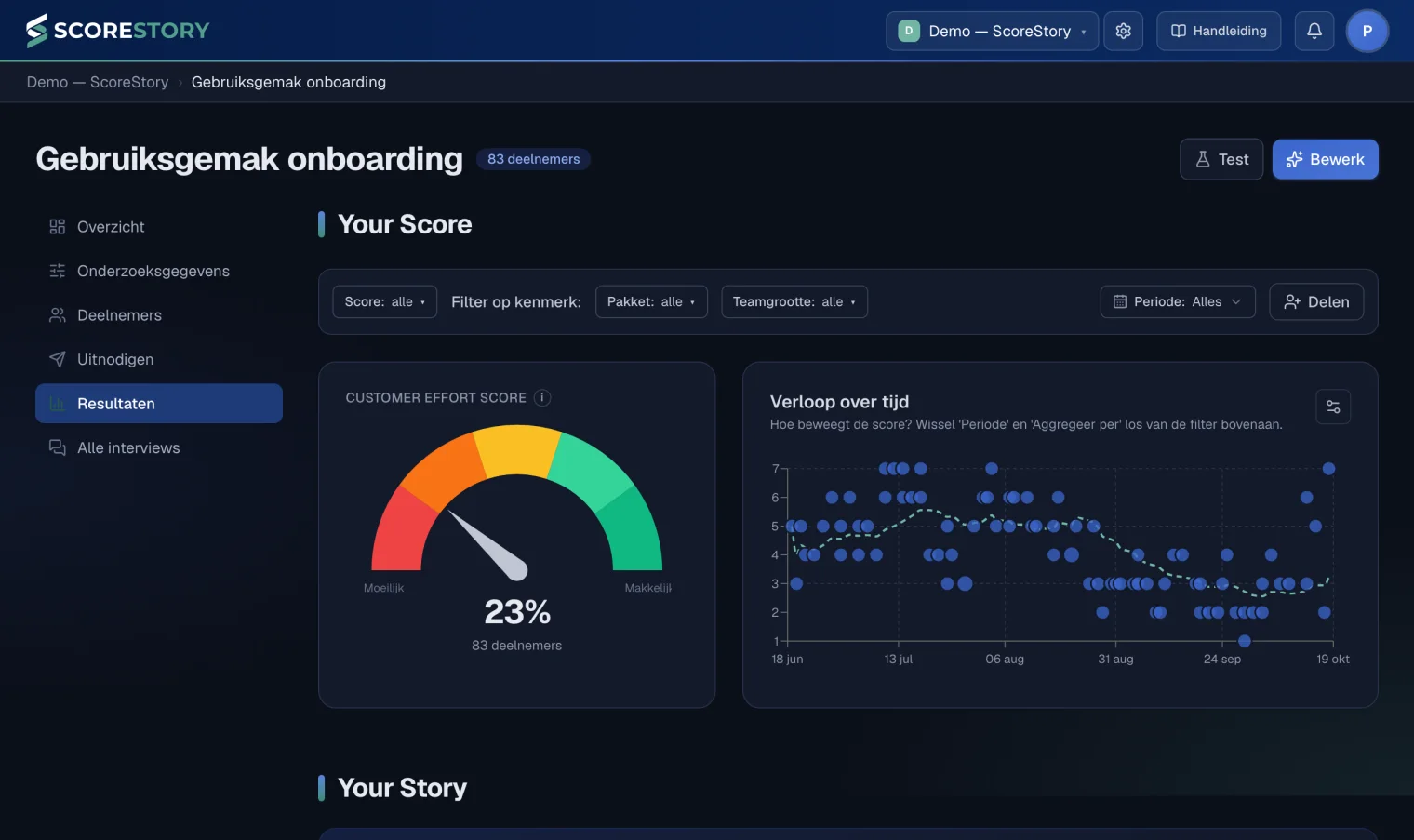Open the Resultaten sidebar item
1414x840 pixels.
pyautogui.click(x=159, y=404)
